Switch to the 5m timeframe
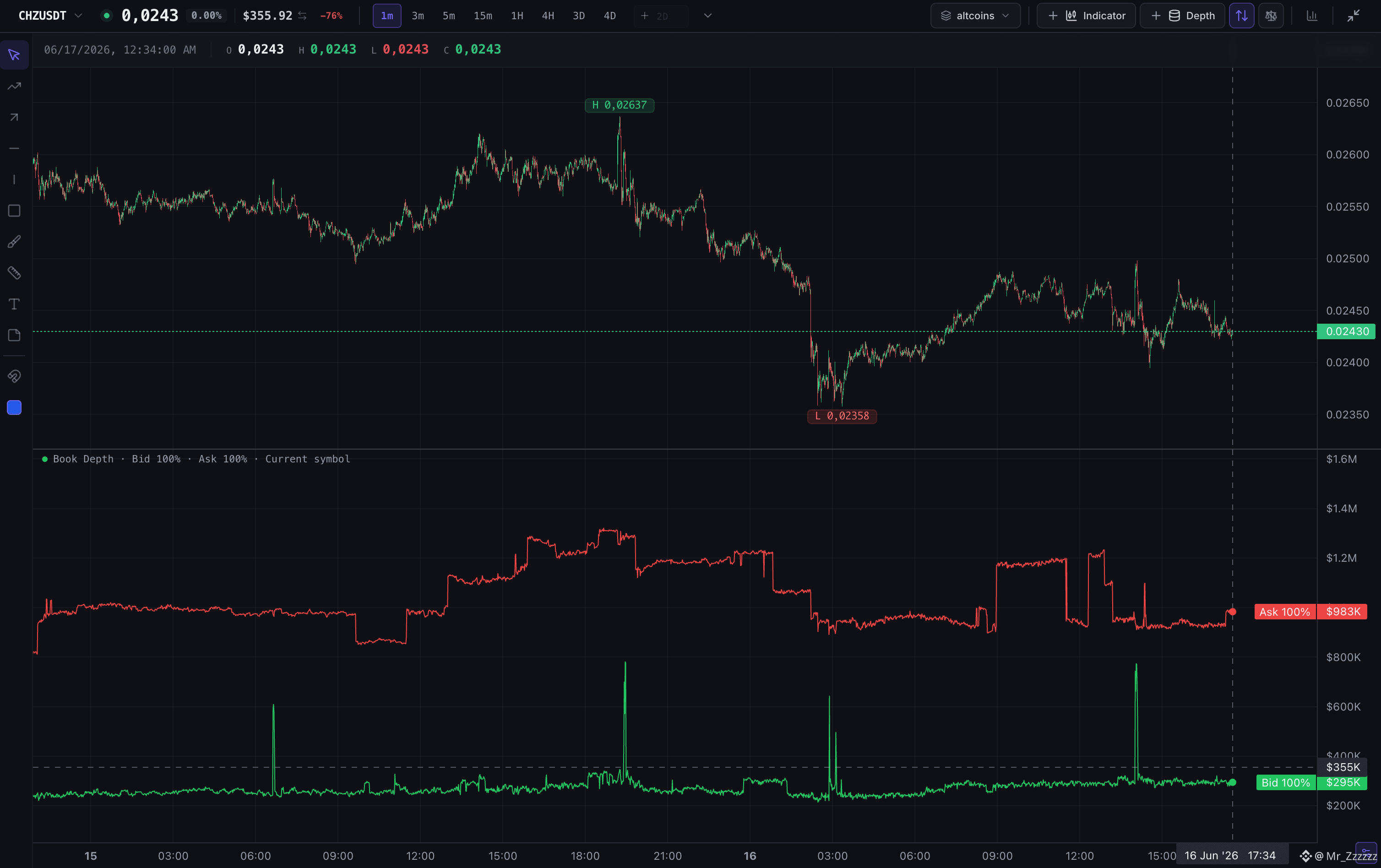Screen dimensions: 1381x868 point(449,16)
